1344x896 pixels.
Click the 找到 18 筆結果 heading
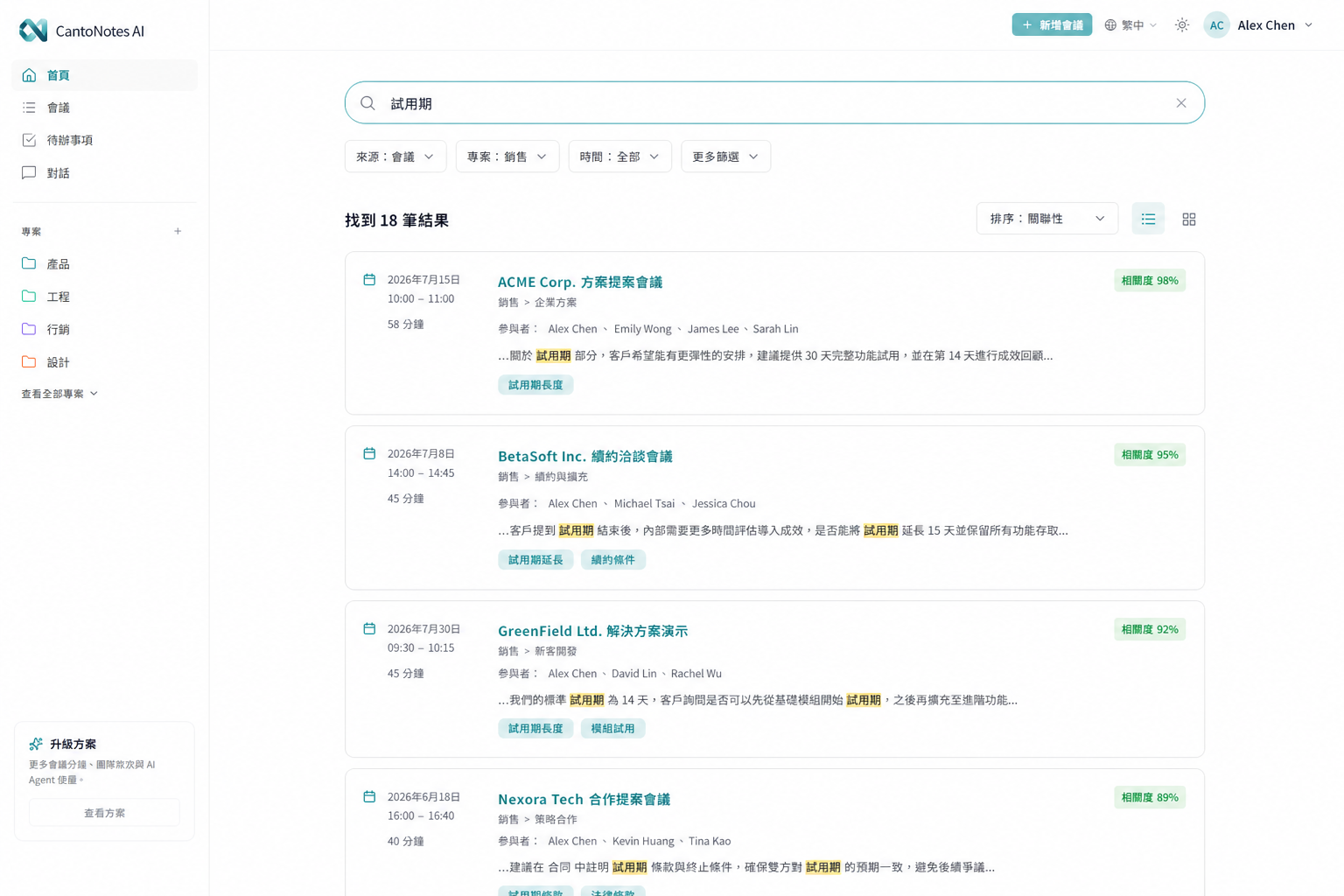pos(396,220)
